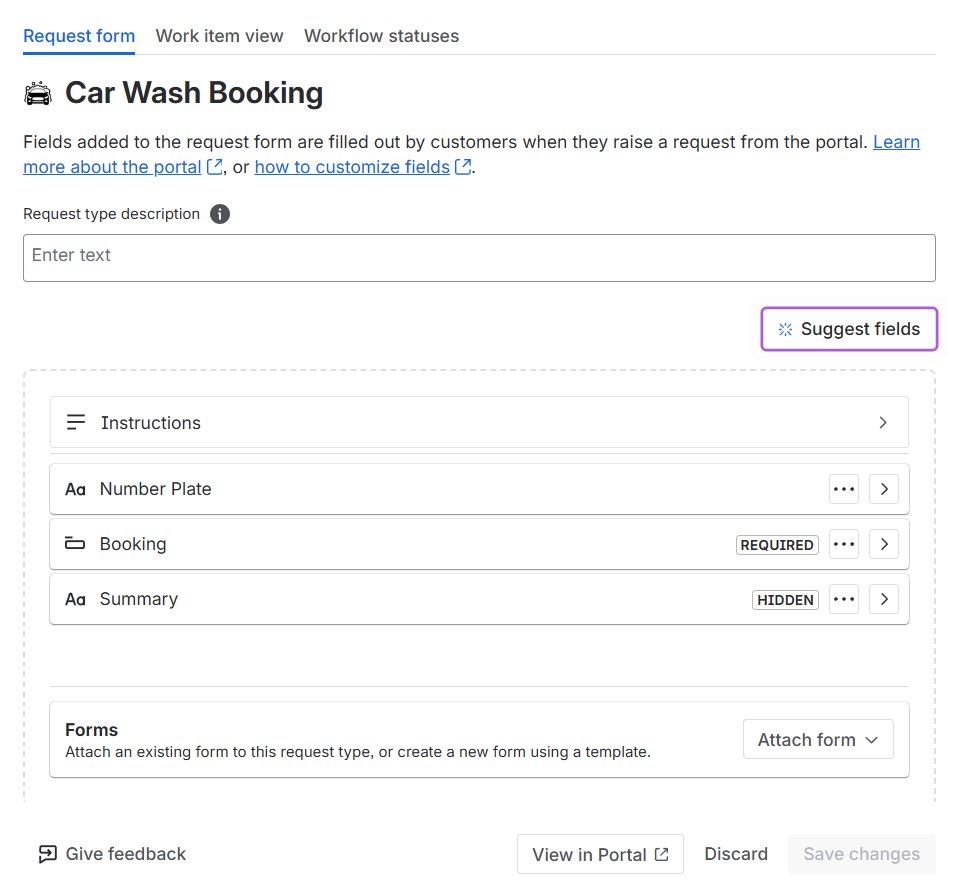Click the info icon beside Request type description
Viewport: 957px width, 895px height.
click(220, 214)
